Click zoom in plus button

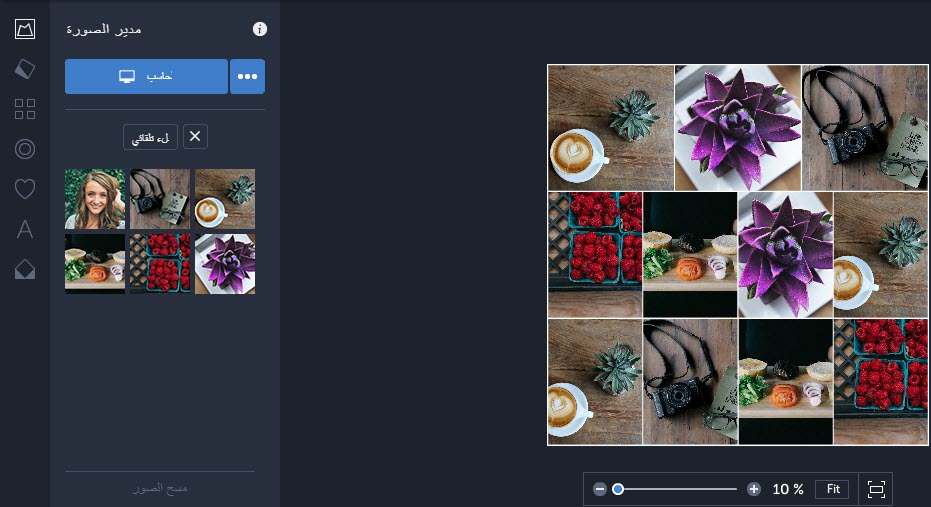pos(753,489)
